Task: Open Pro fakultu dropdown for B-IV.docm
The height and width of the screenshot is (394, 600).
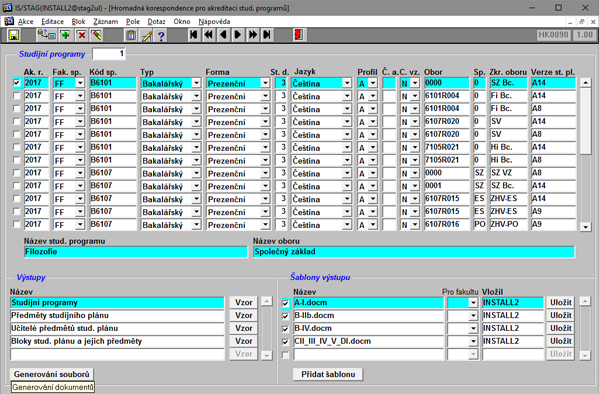Action: 473,328
